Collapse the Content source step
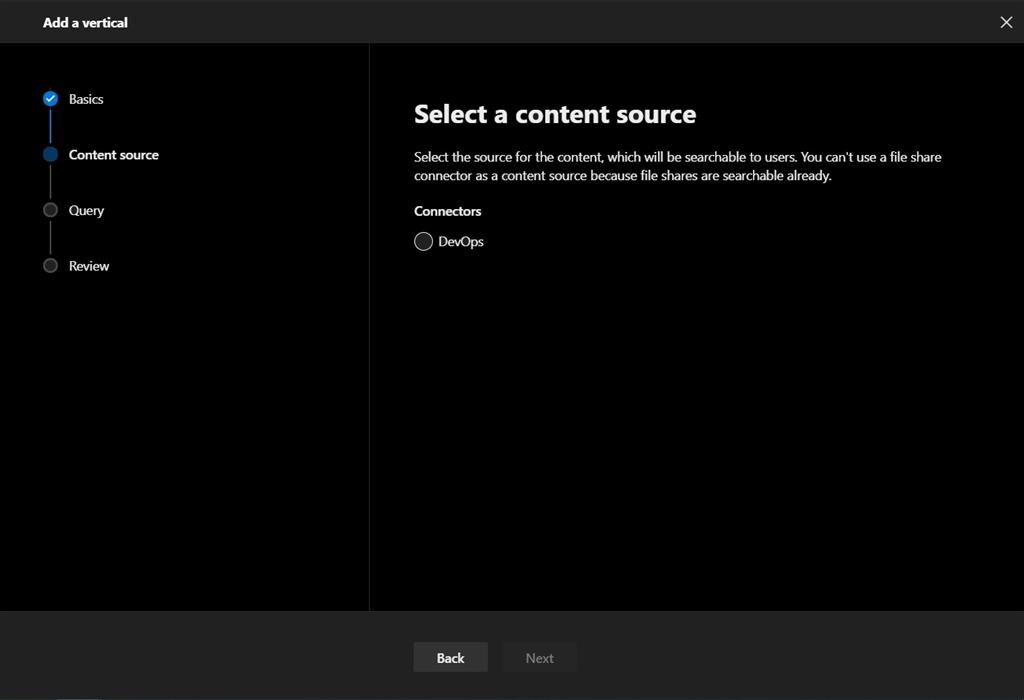1024x700 pixels. (113, 154)
